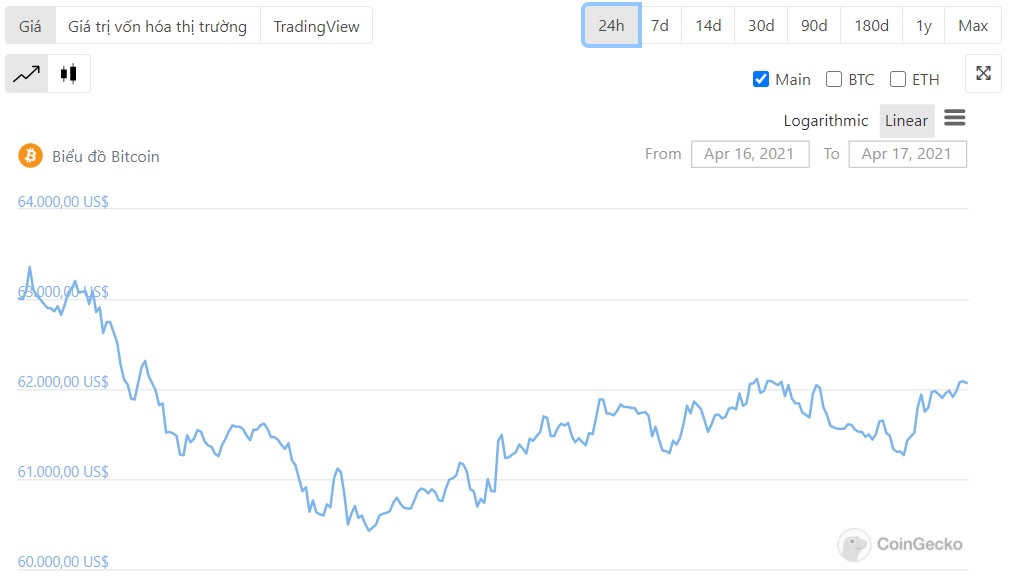Viewport: 1009px width, 578px height.
Task: Edit the To date field Apr 17, 2021
Action: [907, 153]
